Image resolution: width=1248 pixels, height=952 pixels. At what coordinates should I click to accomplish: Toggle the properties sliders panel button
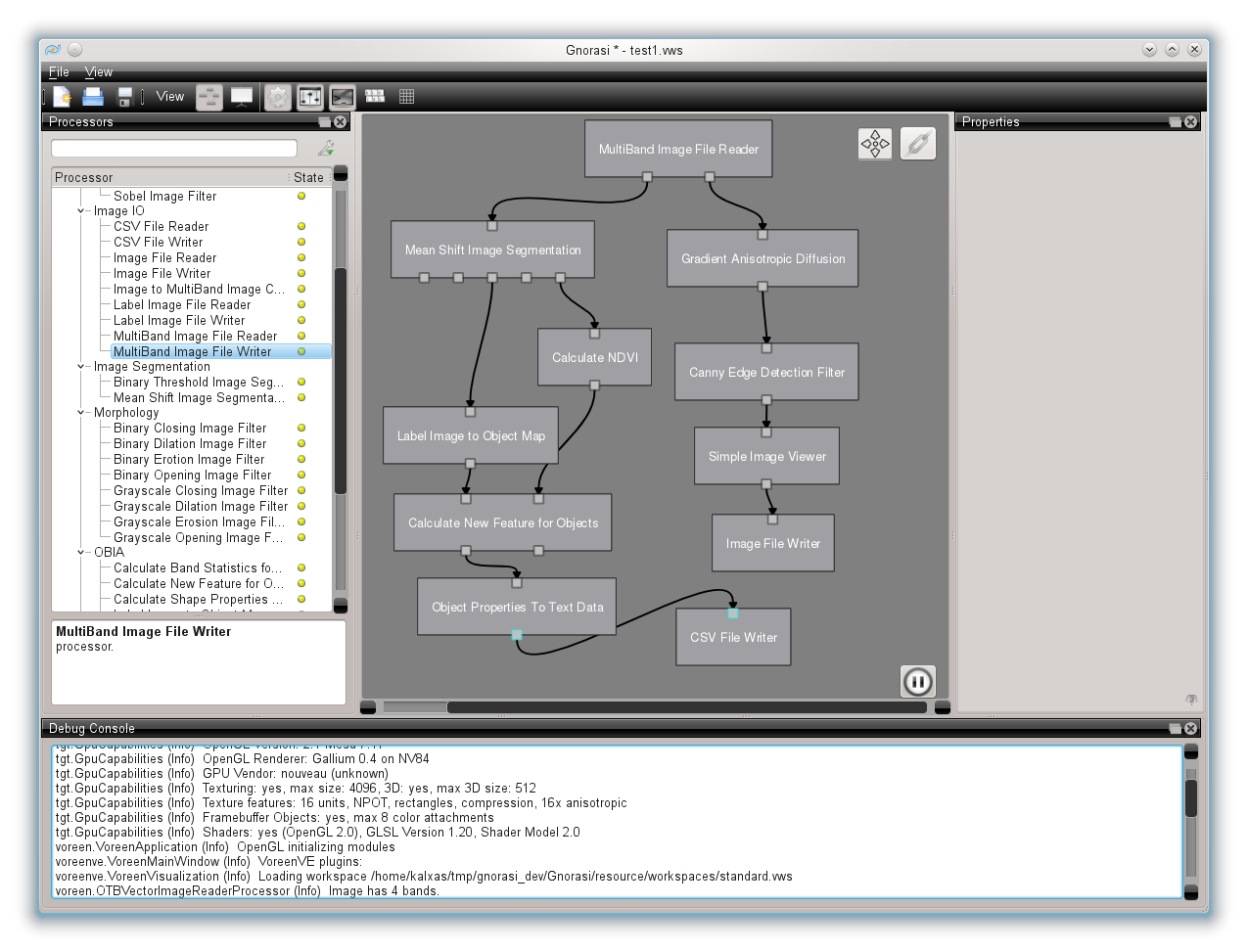(309, 97)
